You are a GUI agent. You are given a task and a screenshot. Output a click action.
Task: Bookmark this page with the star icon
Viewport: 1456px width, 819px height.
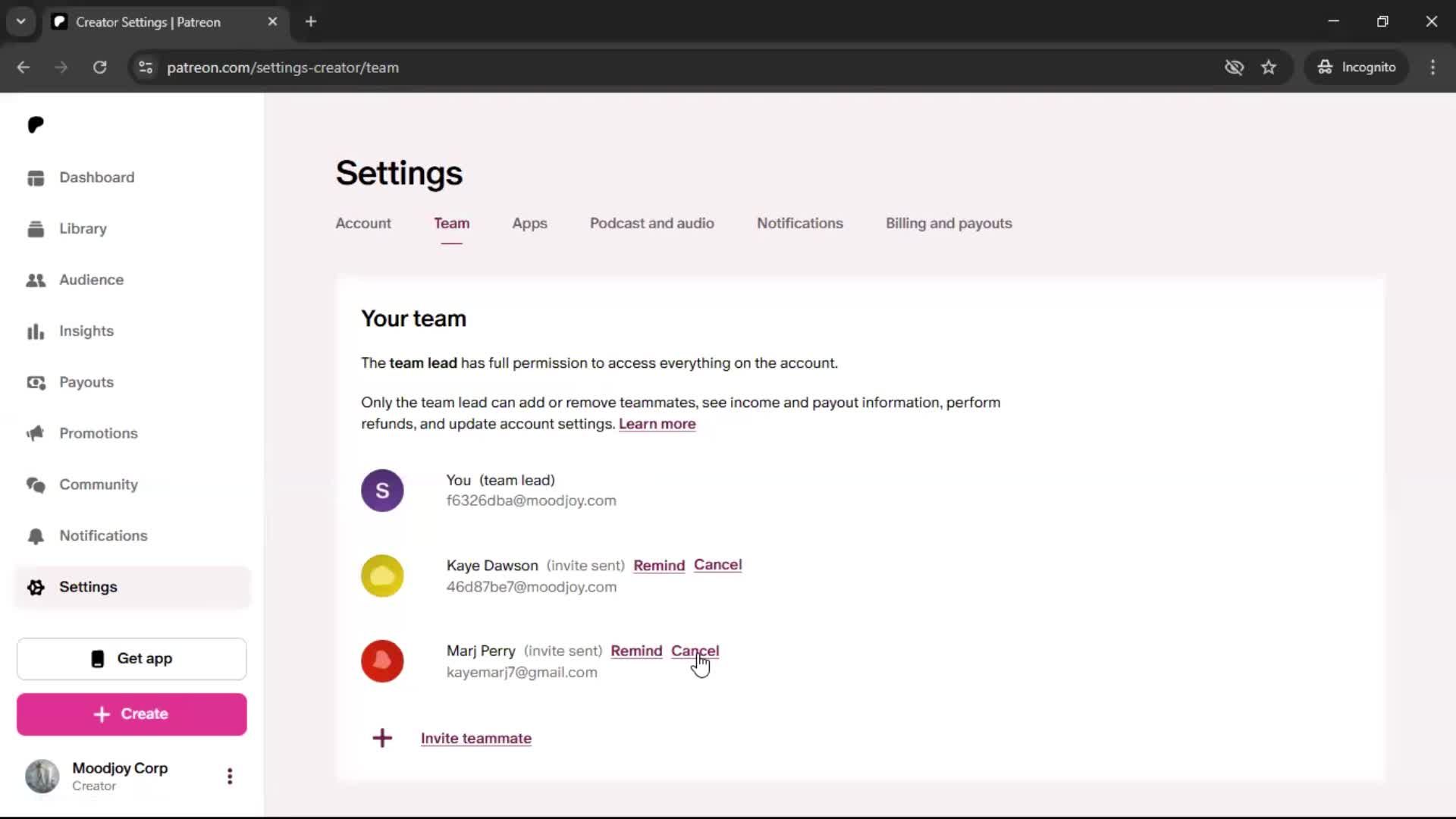tap(1269, 67)
